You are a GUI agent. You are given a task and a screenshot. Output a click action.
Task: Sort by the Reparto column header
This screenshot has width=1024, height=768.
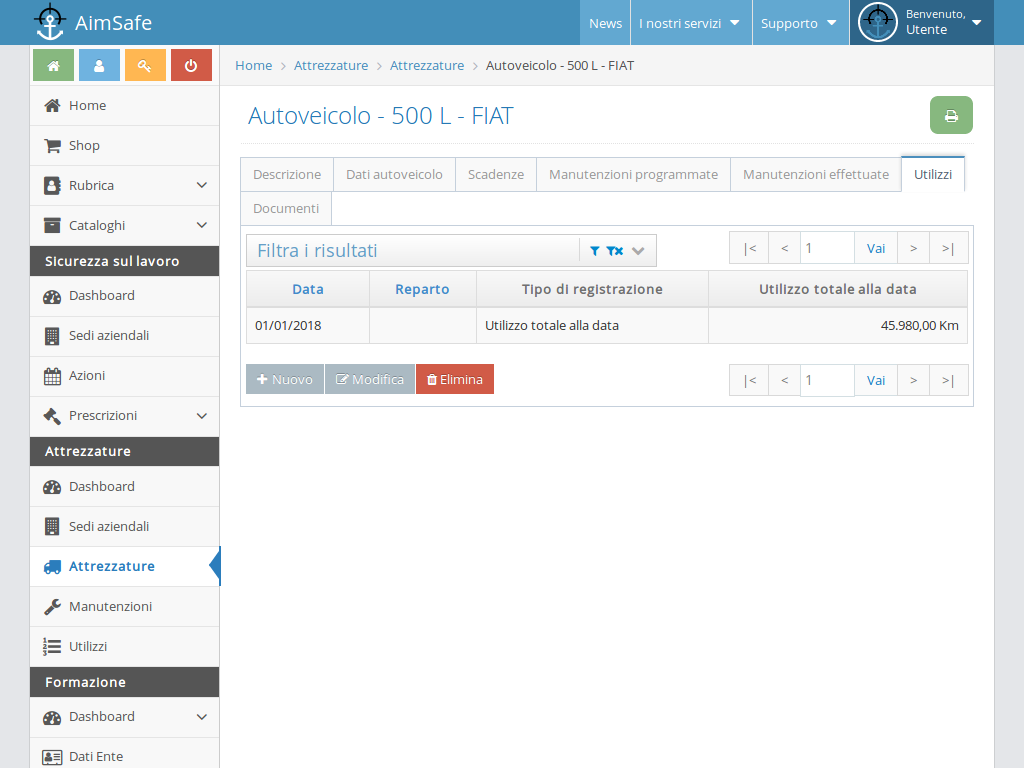422,289
